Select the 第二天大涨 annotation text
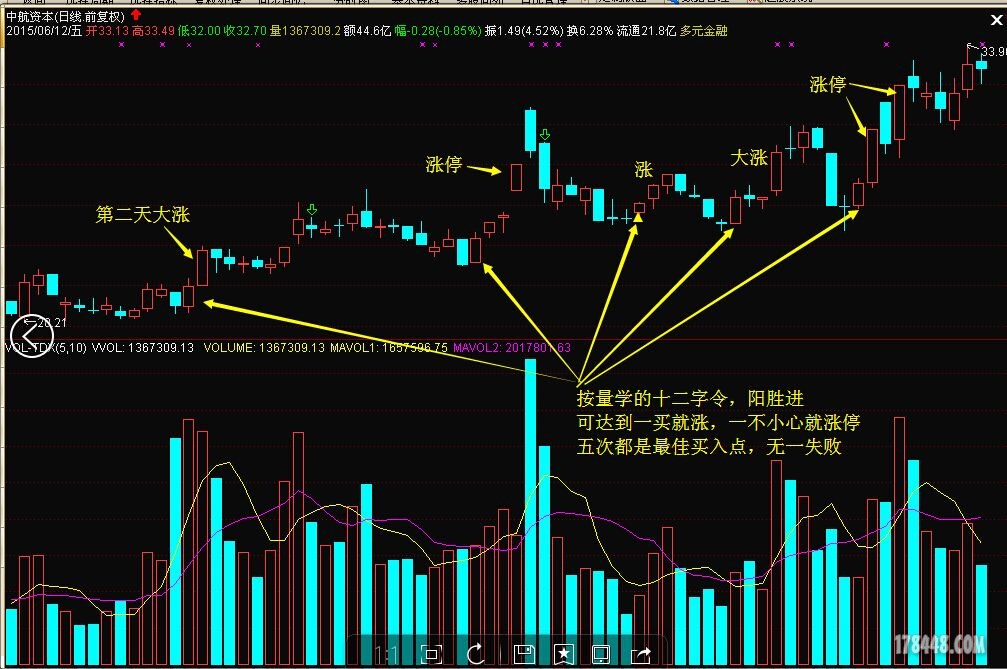Viewport: 1007px width, 669px height. click(142, 215)
